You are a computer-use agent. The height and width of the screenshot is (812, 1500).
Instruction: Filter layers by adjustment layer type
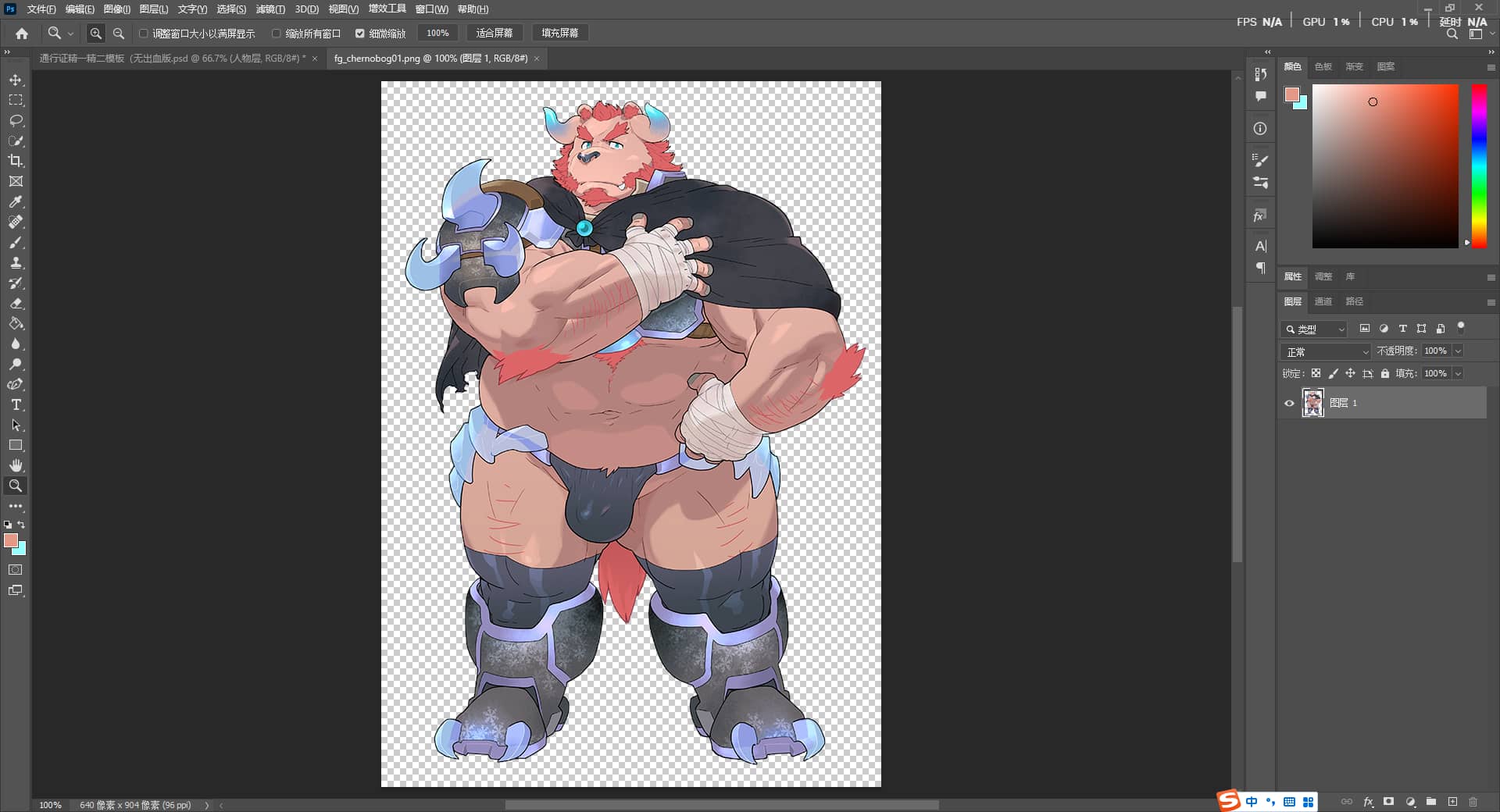1384,329
